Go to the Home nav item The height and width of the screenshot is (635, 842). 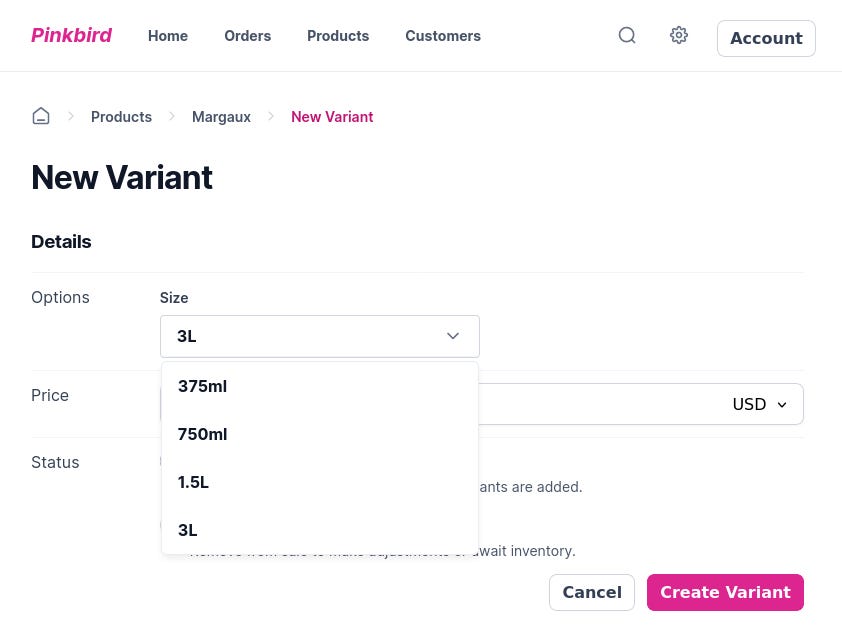coord(168,36)
